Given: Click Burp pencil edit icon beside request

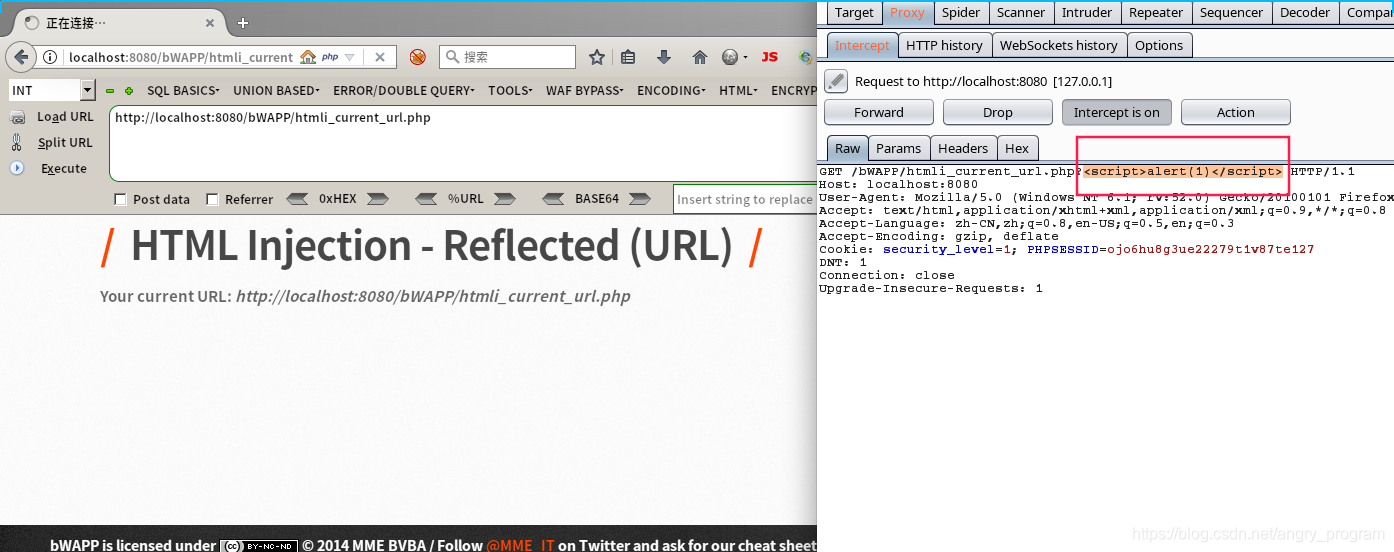Looking at the screenshot, I should click(836, 81).
